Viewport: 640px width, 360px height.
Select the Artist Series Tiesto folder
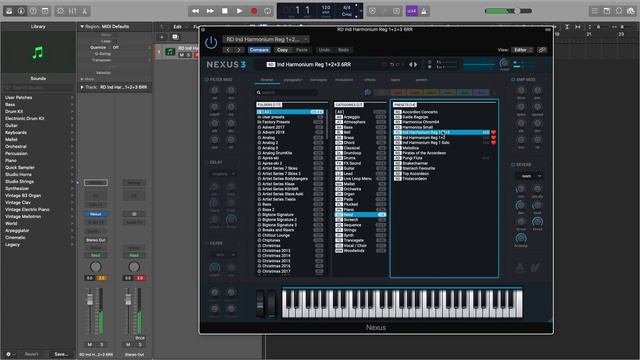[x=290, y=199]
